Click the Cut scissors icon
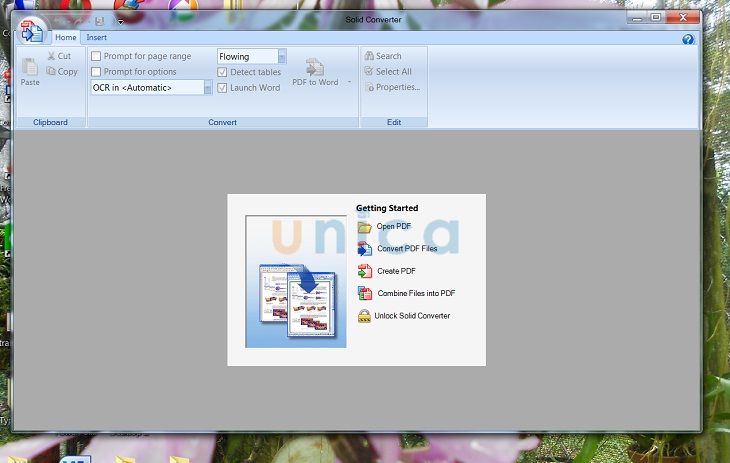This screenshot has height=463, width=730. pyautogui.click(x=51, y=56)
